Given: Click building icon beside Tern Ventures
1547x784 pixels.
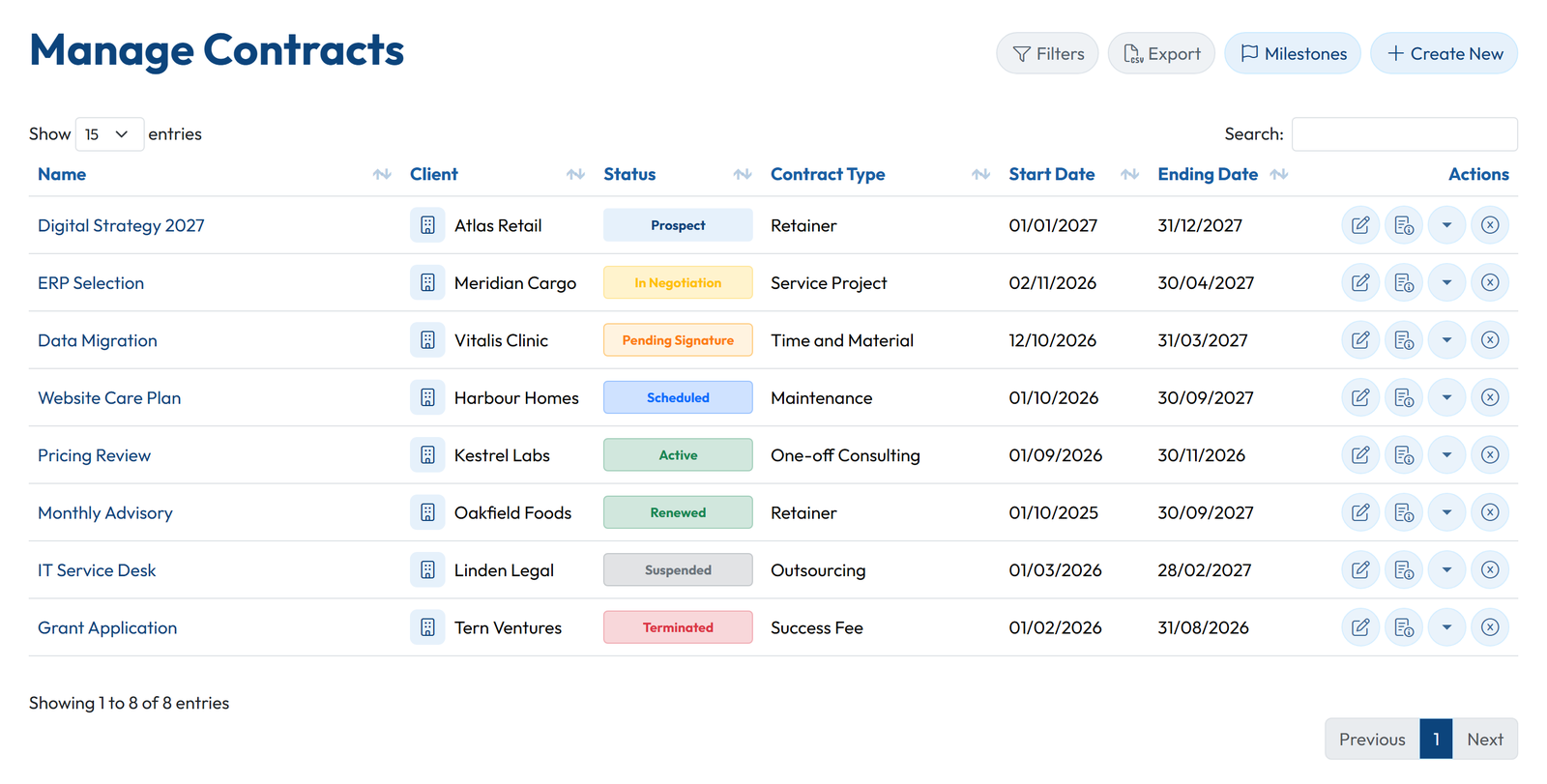Looking at the screenshot, I should coord(427,627).
